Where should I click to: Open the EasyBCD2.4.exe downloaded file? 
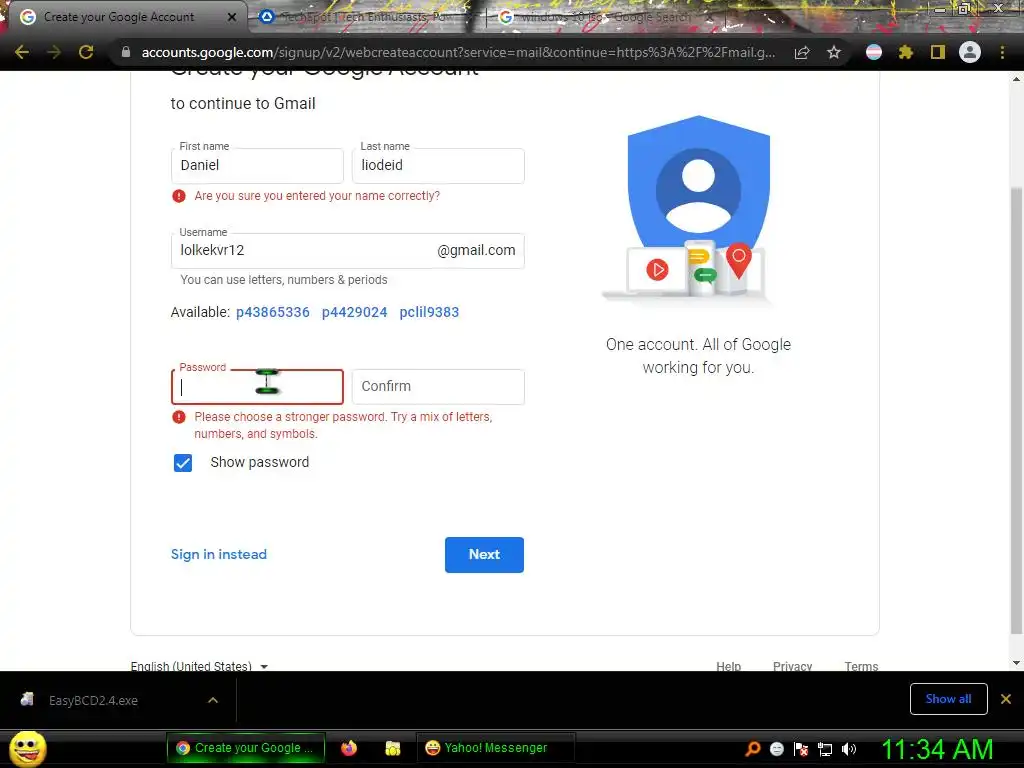tap(93, 700)
